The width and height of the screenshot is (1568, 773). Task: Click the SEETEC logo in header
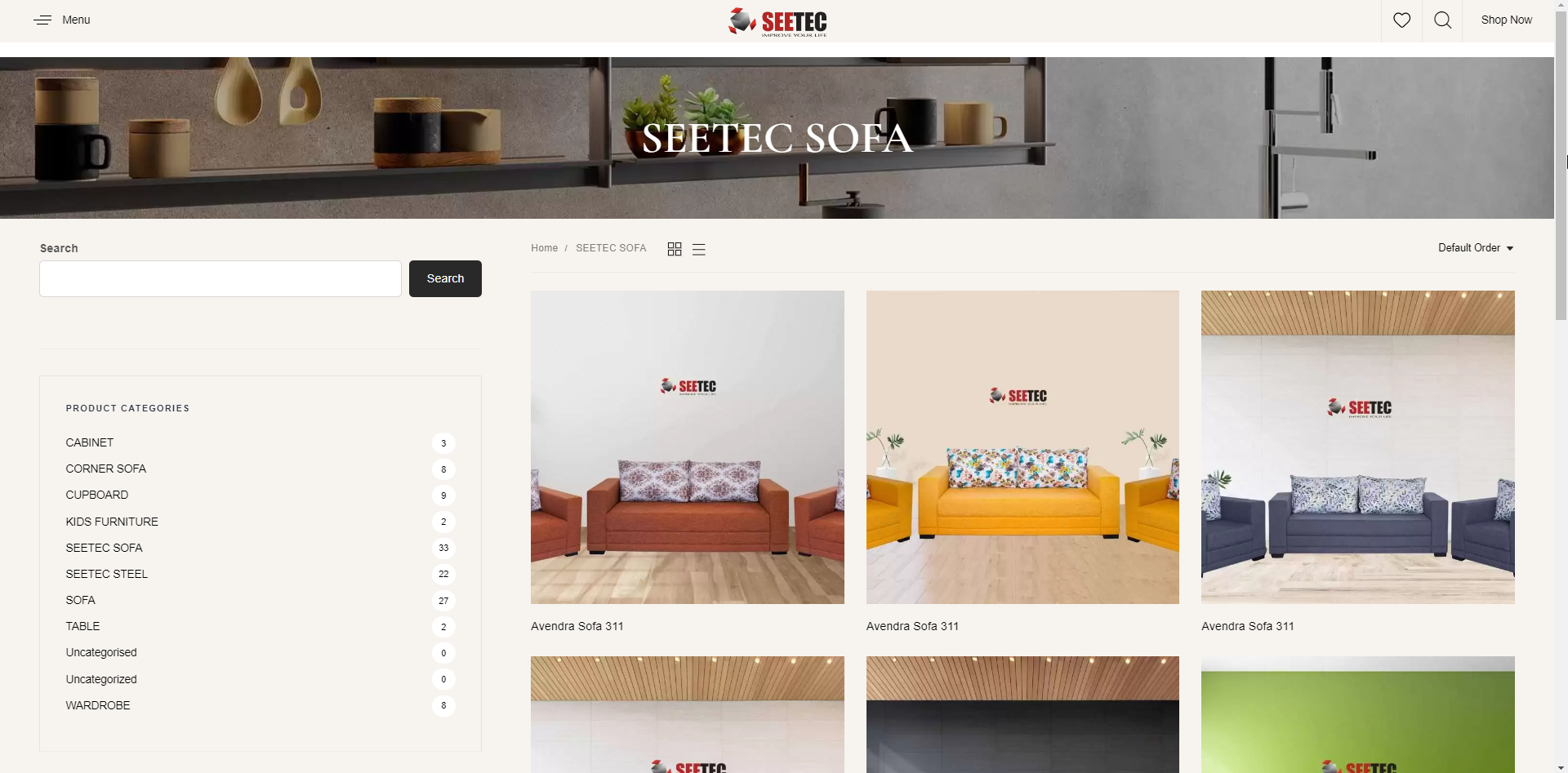point(777,22)
